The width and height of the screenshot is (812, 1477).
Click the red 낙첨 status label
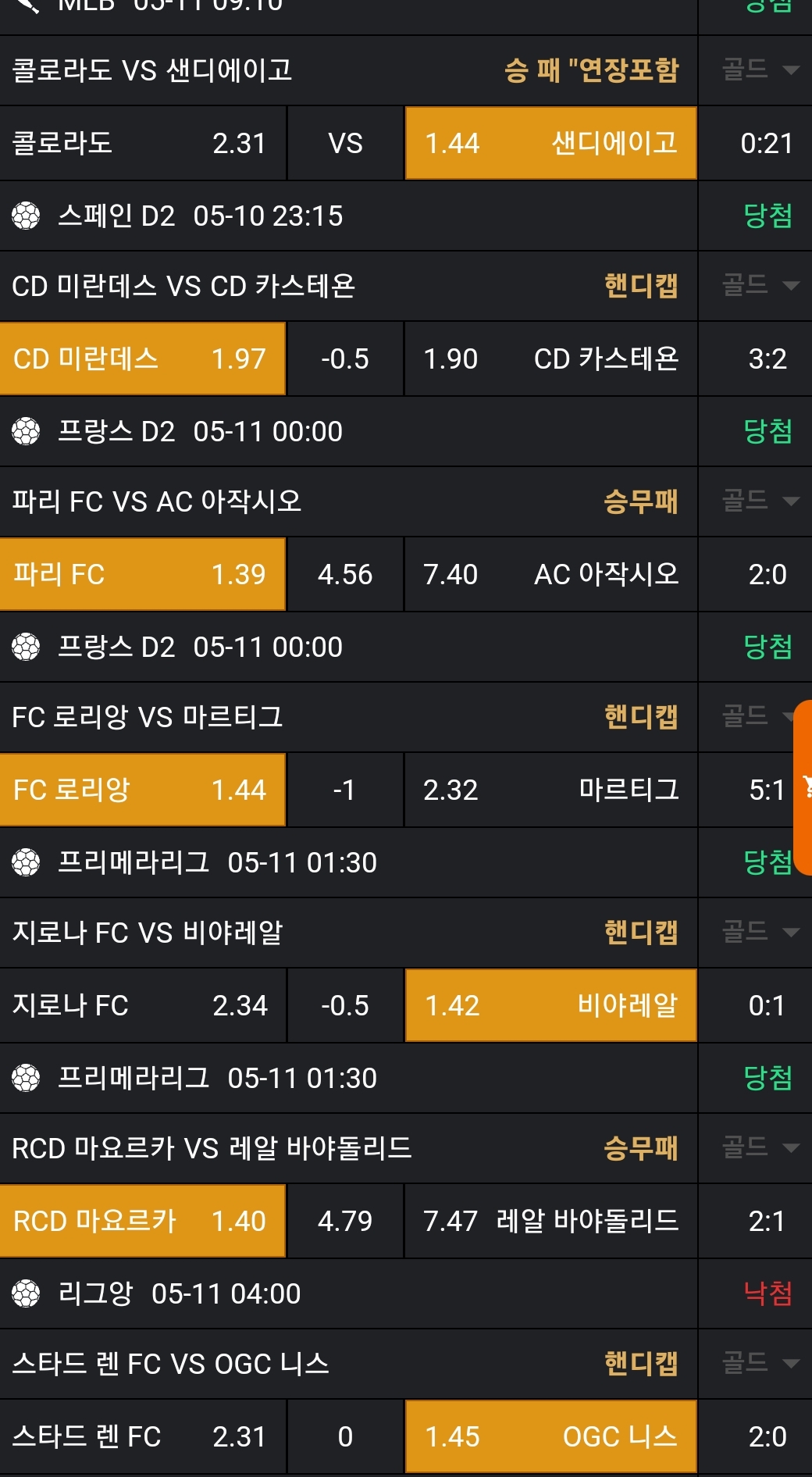tap(767, 1293)
